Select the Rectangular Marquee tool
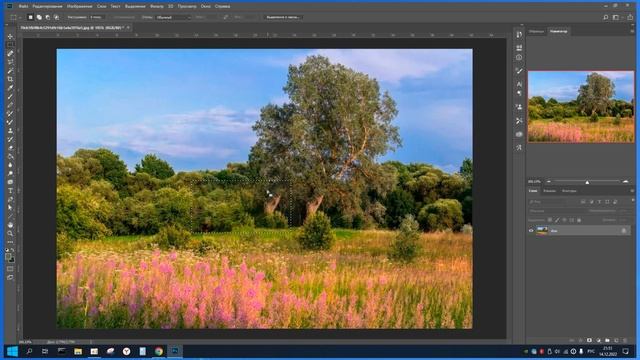The height and width of the screenshot is (360, 640). pos(10,45)
